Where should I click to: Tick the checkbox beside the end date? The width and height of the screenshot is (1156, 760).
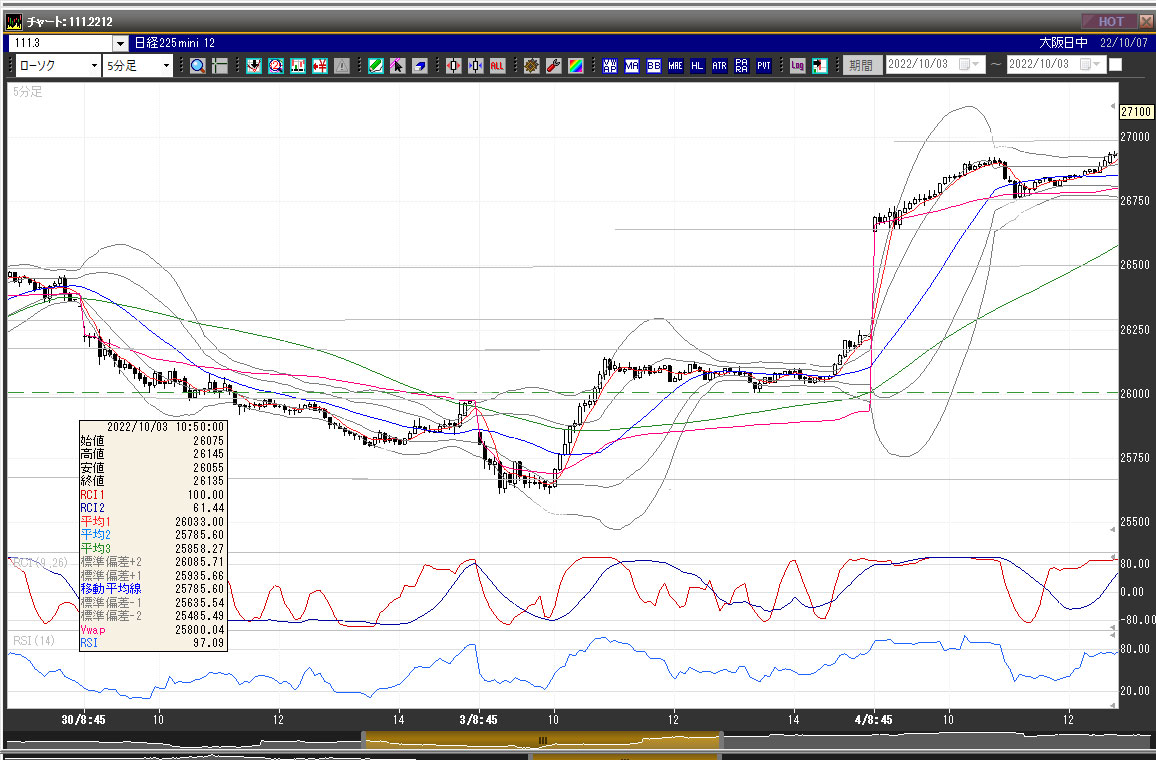(1115, 65)
